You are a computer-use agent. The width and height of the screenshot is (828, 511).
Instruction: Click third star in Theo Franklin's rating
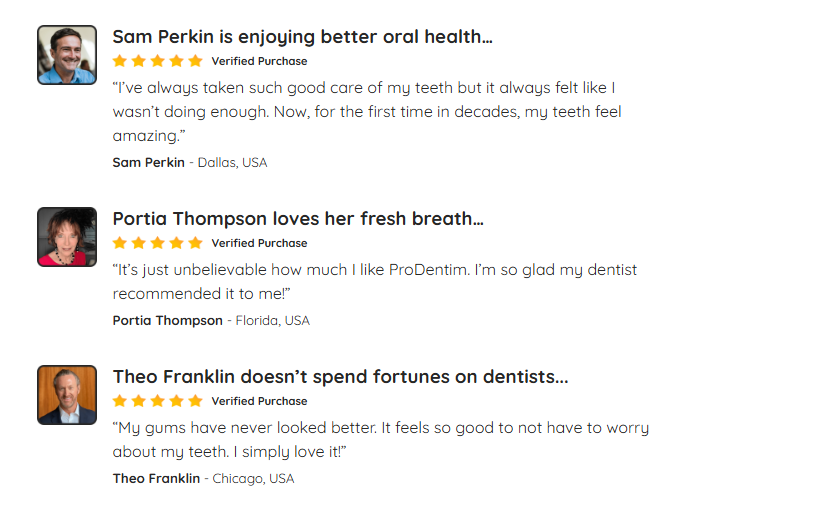(158, 401)
